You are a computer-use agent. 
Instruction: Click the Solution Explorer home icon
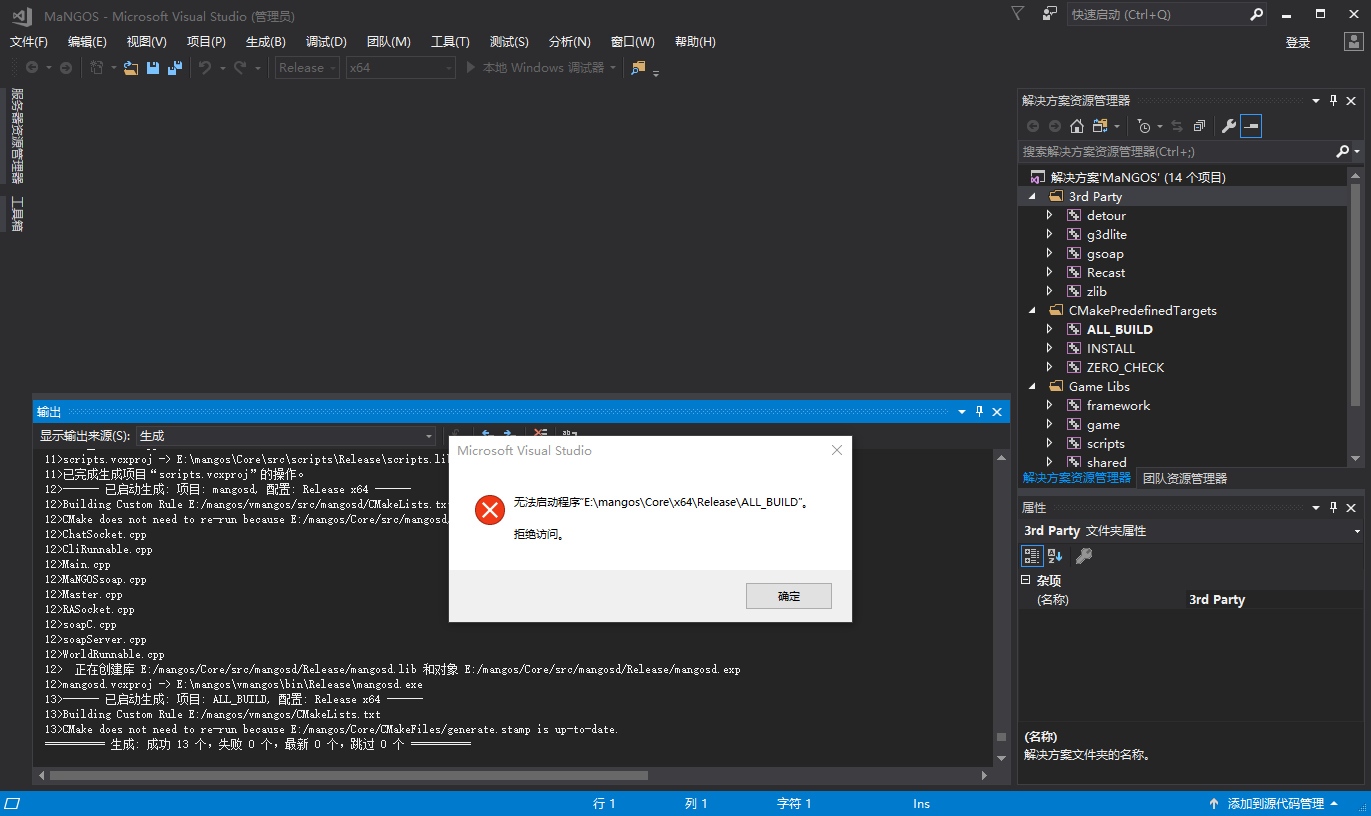point(1077,126)
